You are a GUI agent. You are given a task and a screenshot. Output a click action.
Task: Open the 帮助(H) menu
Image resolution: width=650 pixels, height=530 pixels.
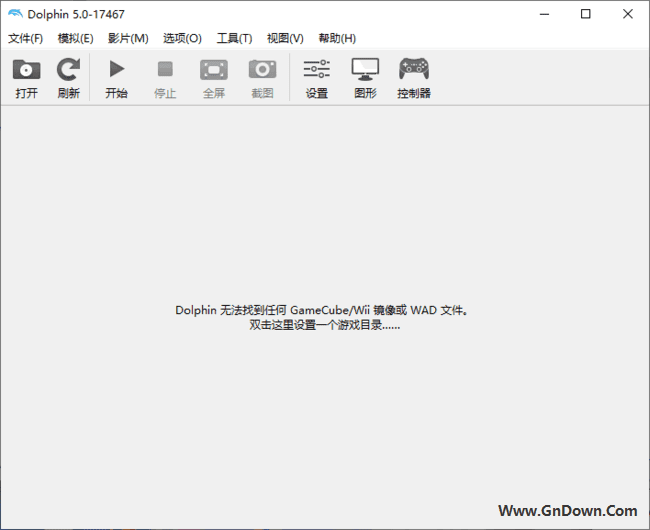pyautogui.click(x=337, y=38)
